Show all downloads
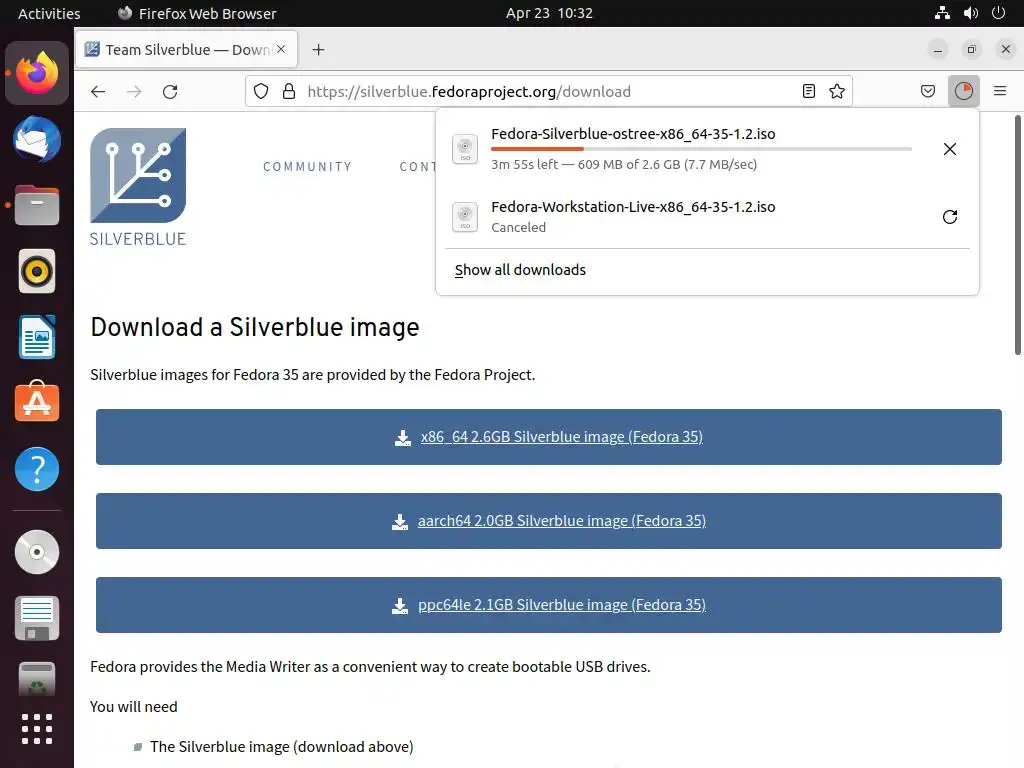 520,270
